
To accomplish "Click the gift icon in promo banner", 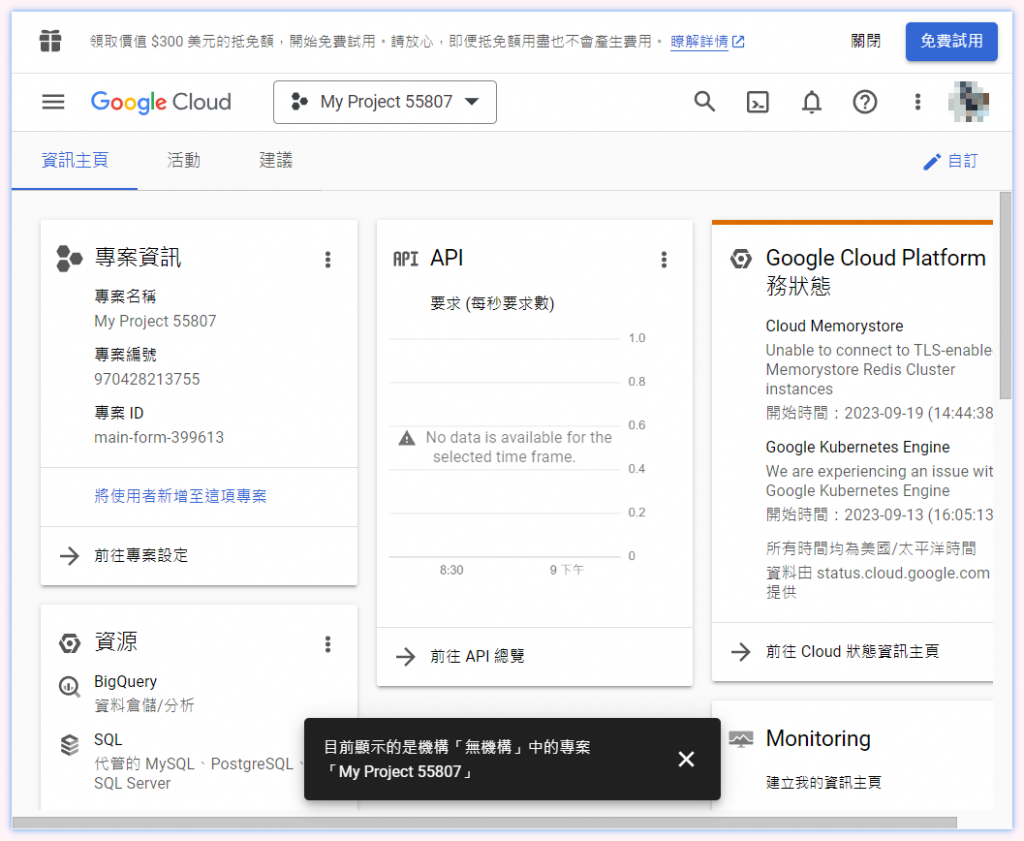I will pos(50,41).
